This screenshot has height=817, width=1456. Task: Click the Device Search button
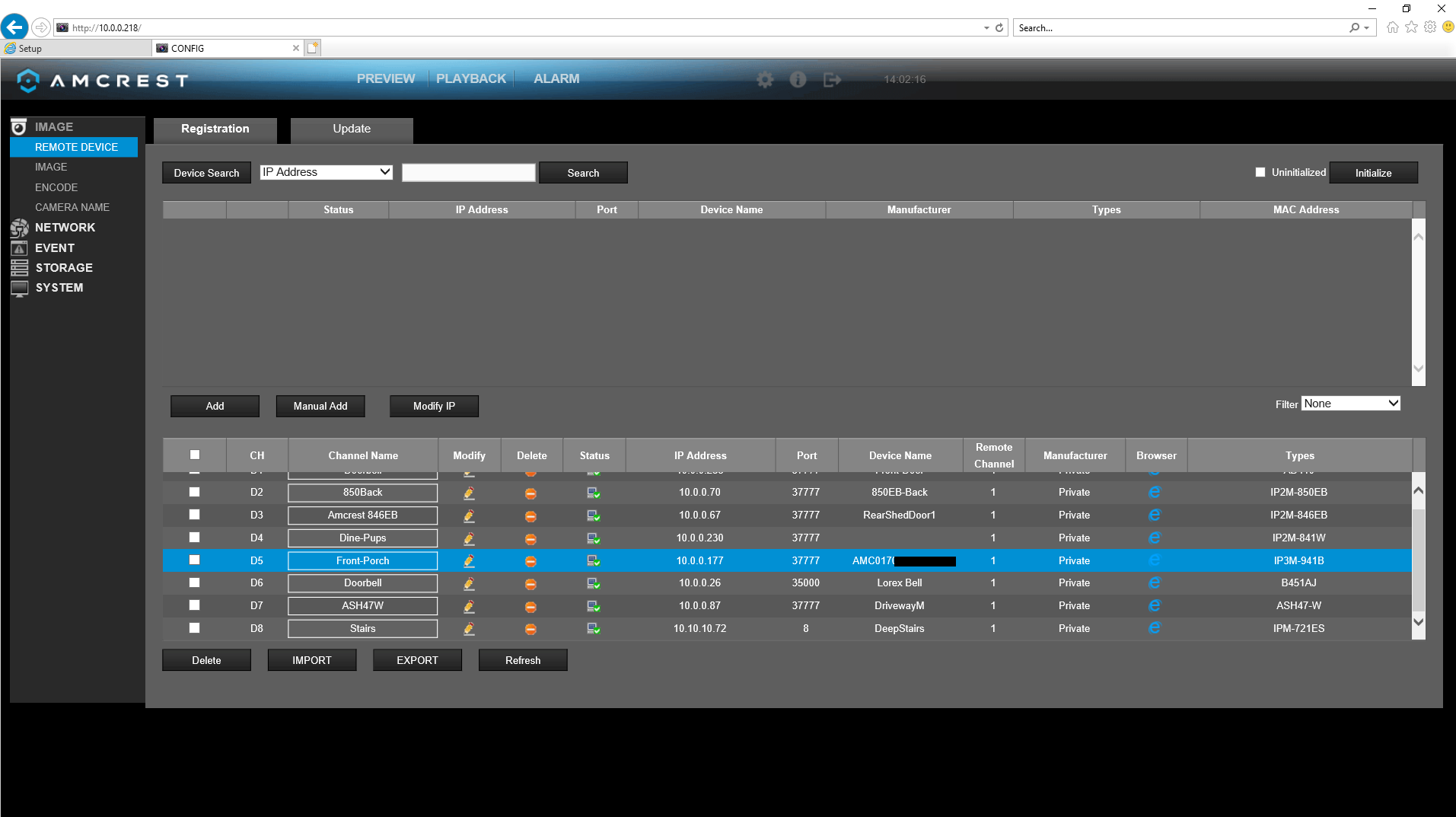point(206,173)
